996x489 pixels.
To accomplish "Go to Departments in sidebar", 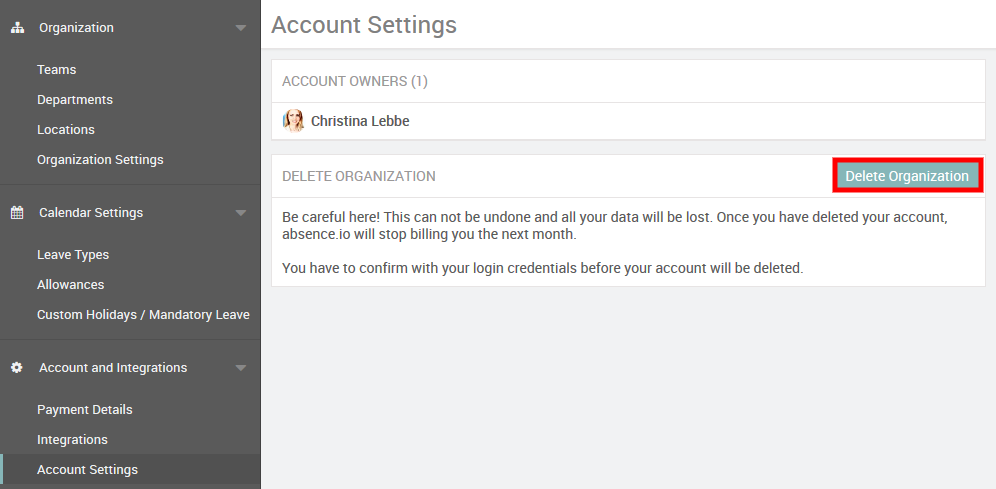I will 75,100.
